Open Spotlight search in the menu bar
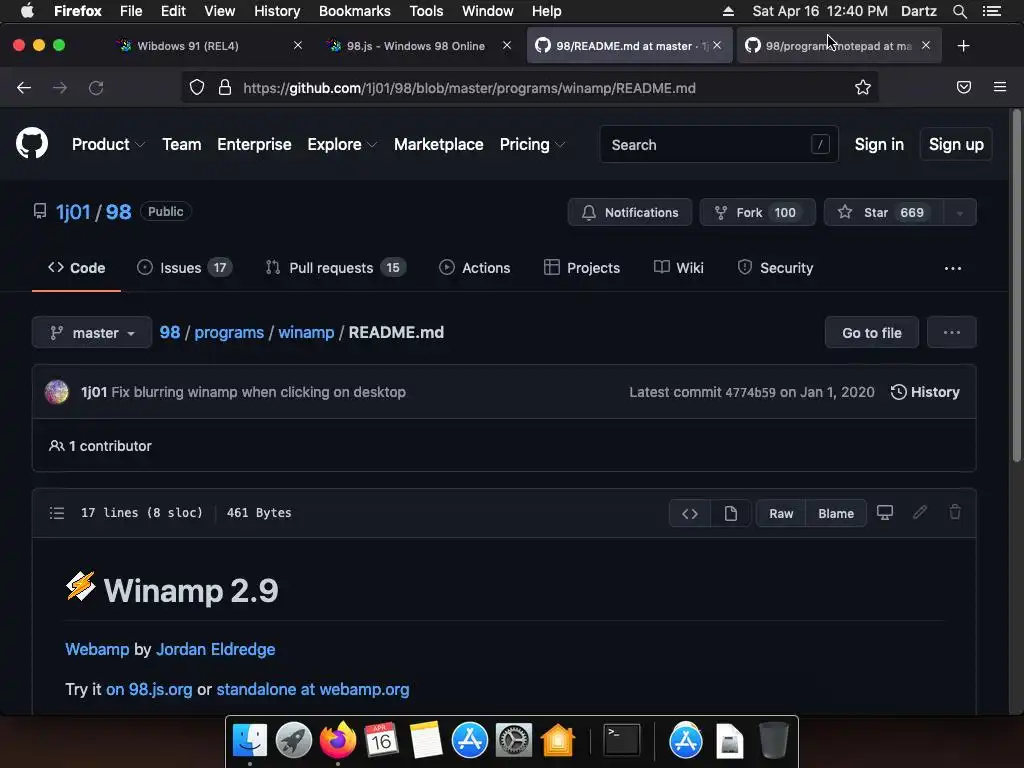 coord(959,11)
